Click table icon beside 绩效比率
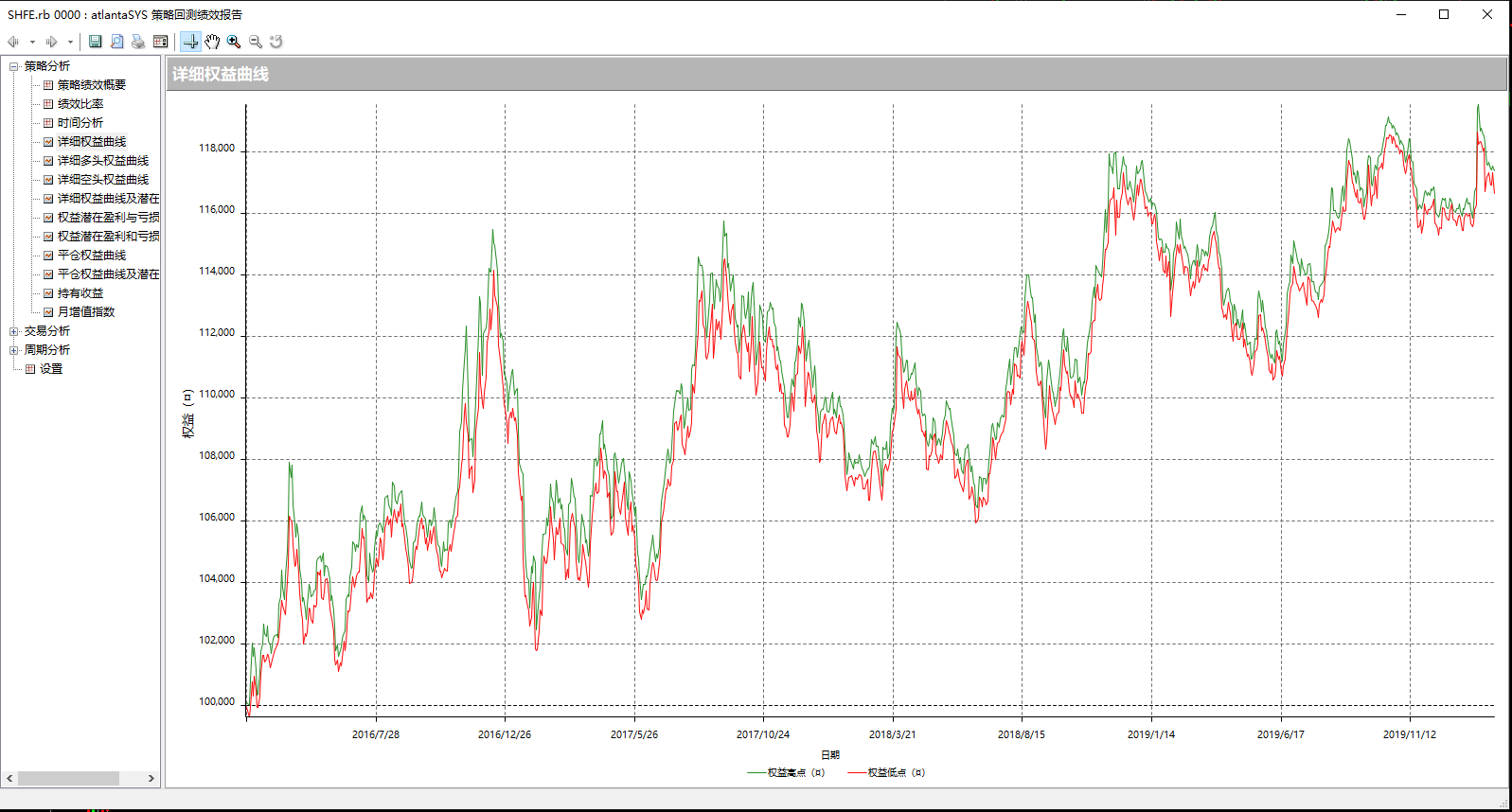Image resolution: width=1512 pixels, height=812 pixels. pyautogui.click(x=48, y=104)
